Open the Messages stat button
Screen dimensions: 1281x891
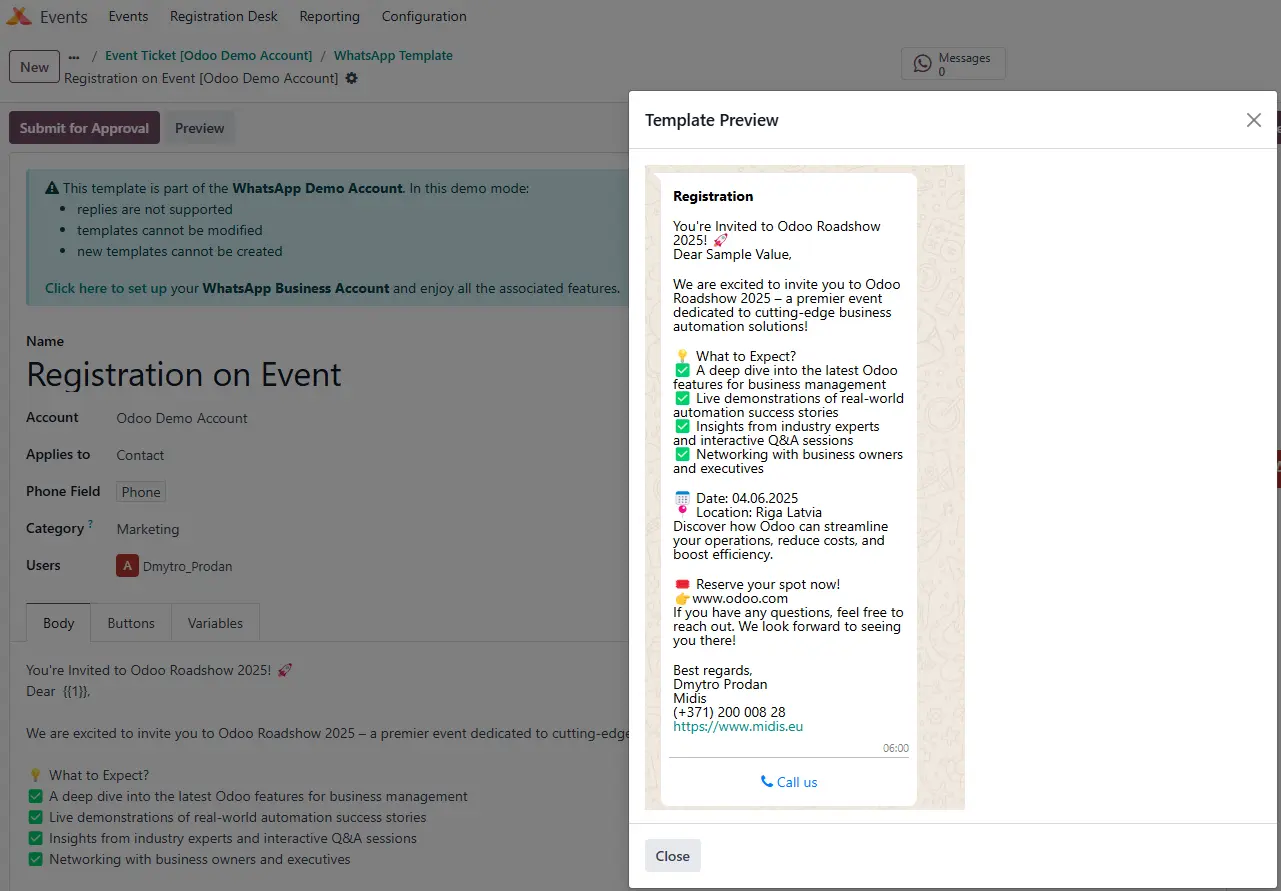tap(953, 64)
